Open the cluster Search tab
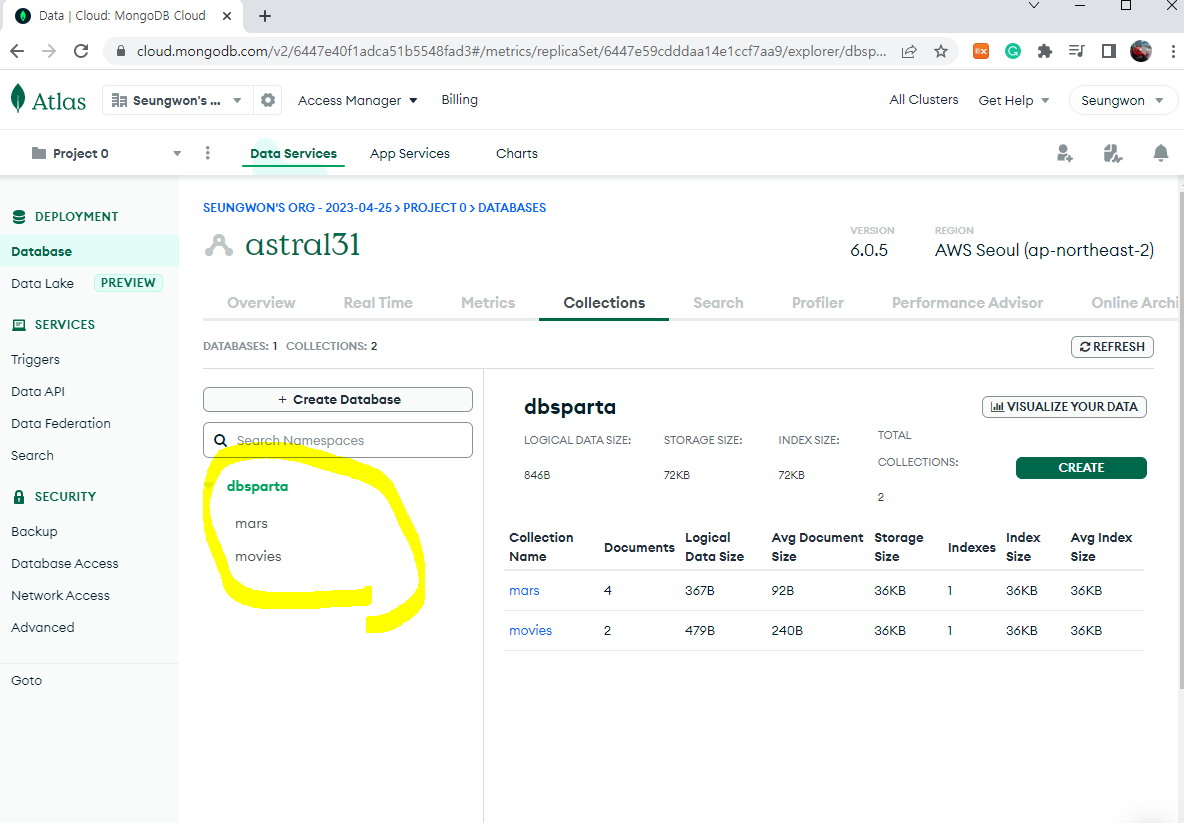 [718, 303]
